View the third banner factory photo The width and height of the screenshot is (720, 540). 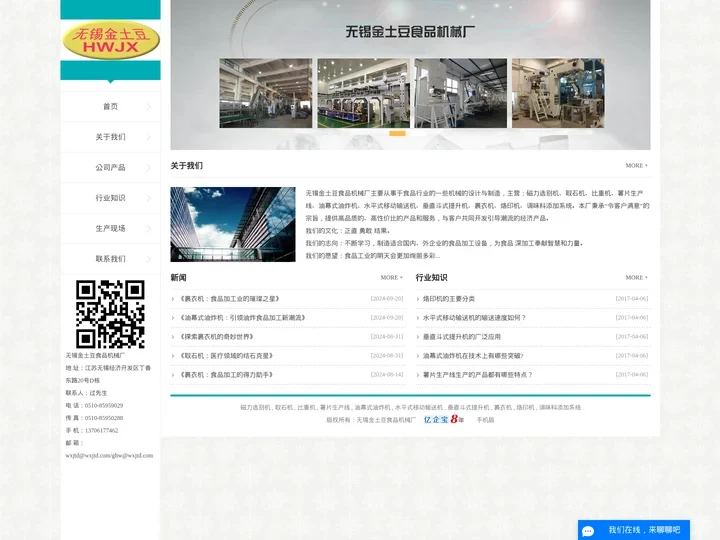point(461,93)
